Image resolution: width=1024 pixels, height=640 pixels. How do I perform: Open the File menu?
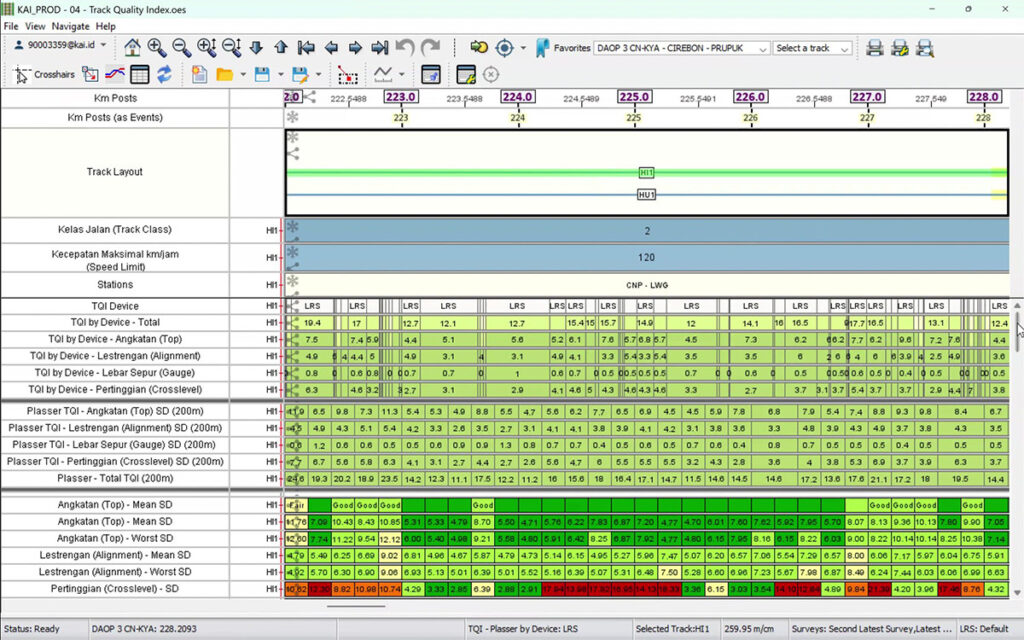click(11, 25)
